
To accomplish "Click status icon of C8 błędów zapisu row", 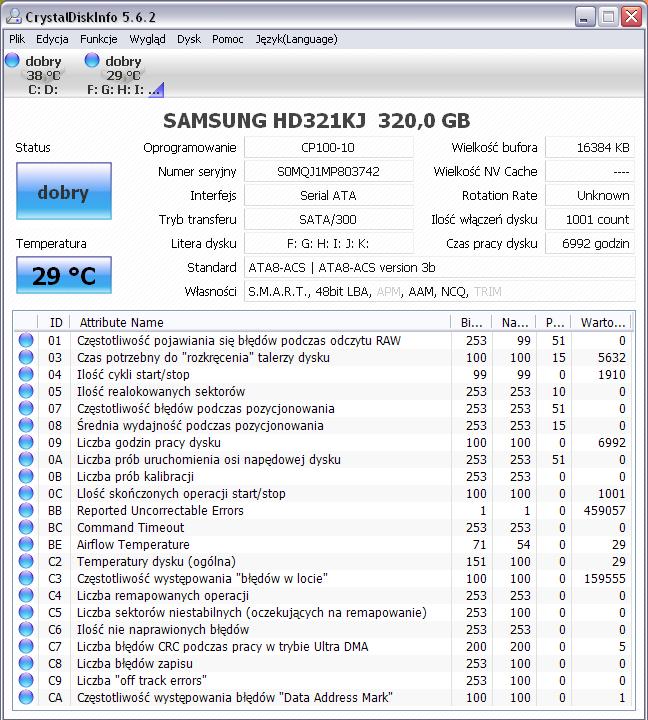I will pyautogui.click(x=26, y=663).
